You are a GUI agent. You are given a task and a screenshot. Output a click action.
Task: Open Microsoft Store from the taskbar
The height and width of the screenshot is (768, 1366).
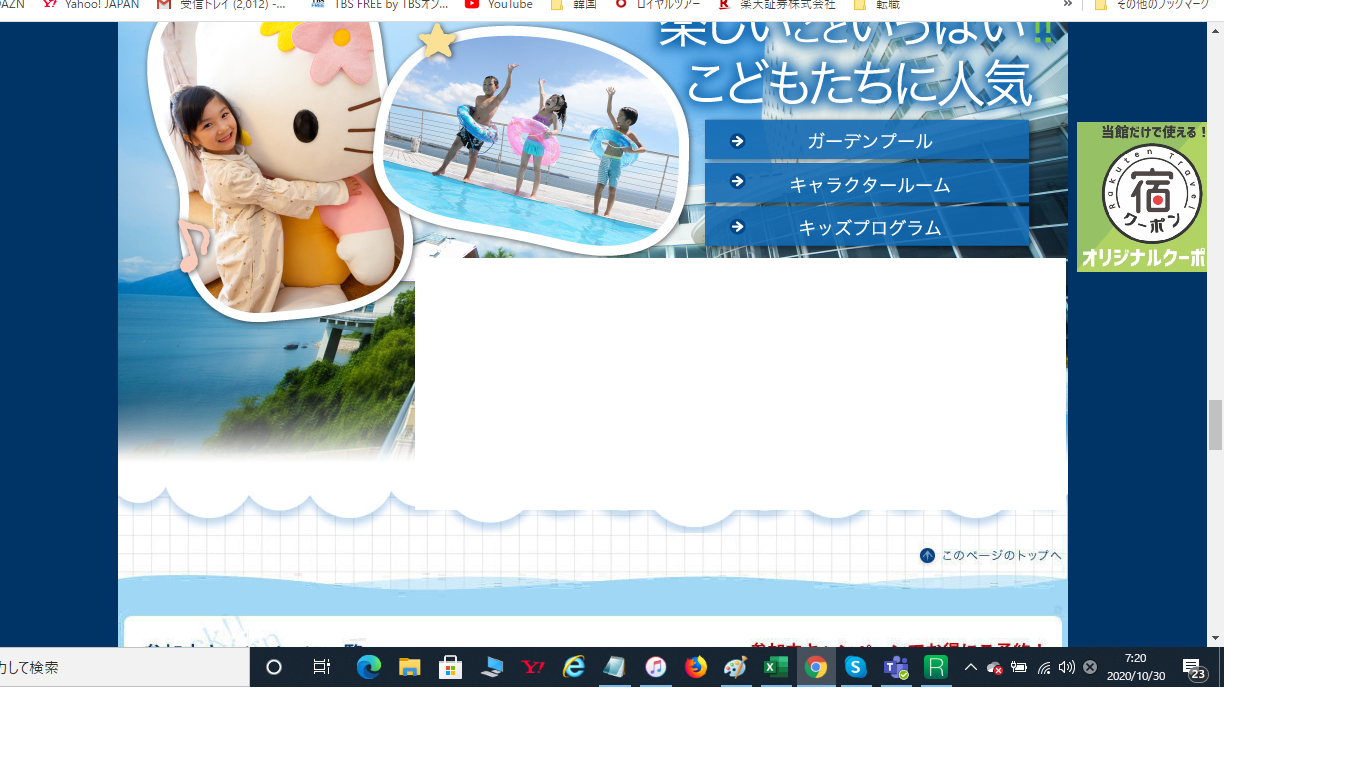point(451,667)
